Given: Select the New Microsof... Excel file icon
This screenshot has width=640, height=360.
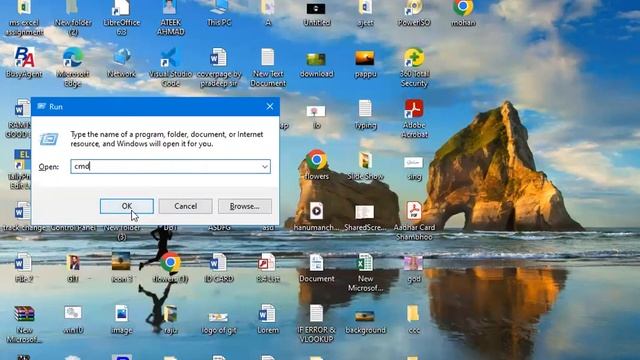Looking at the screenshot, I should click(365, 272).
